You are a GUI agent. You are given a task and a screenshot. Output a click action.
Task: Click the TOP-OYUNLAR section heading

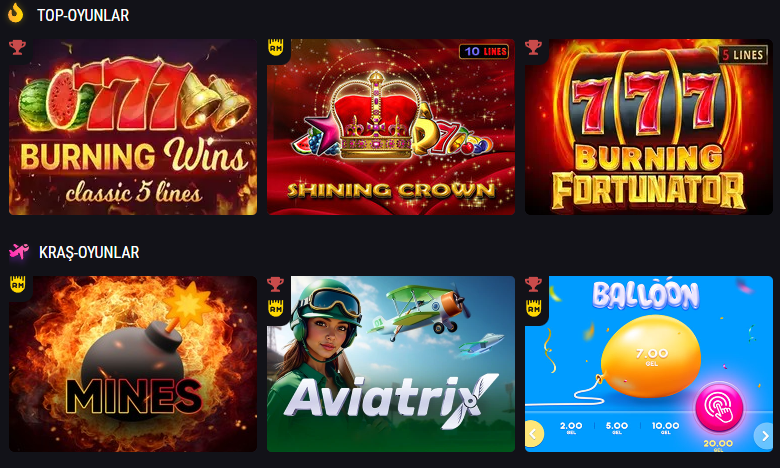tap(83, 15)
